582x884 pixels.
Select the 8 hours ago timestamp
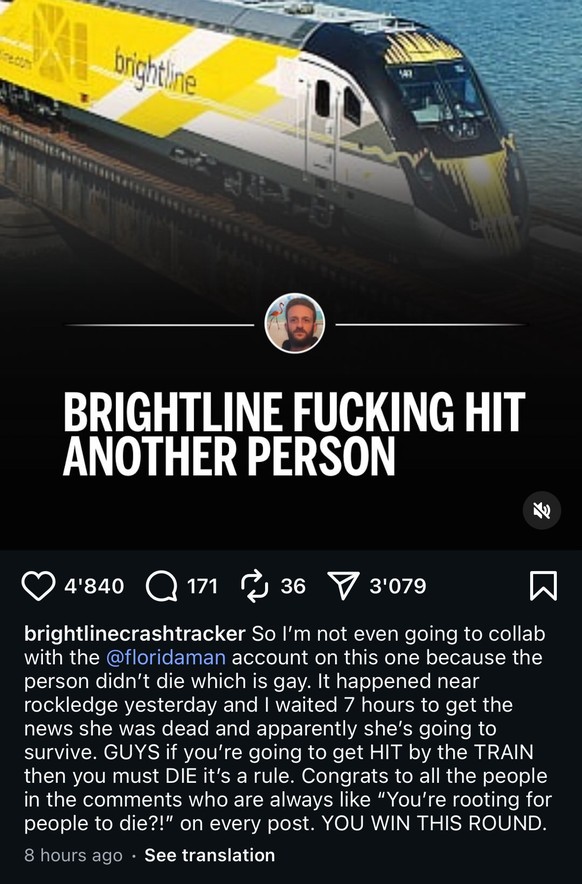[x=73, y=855]
